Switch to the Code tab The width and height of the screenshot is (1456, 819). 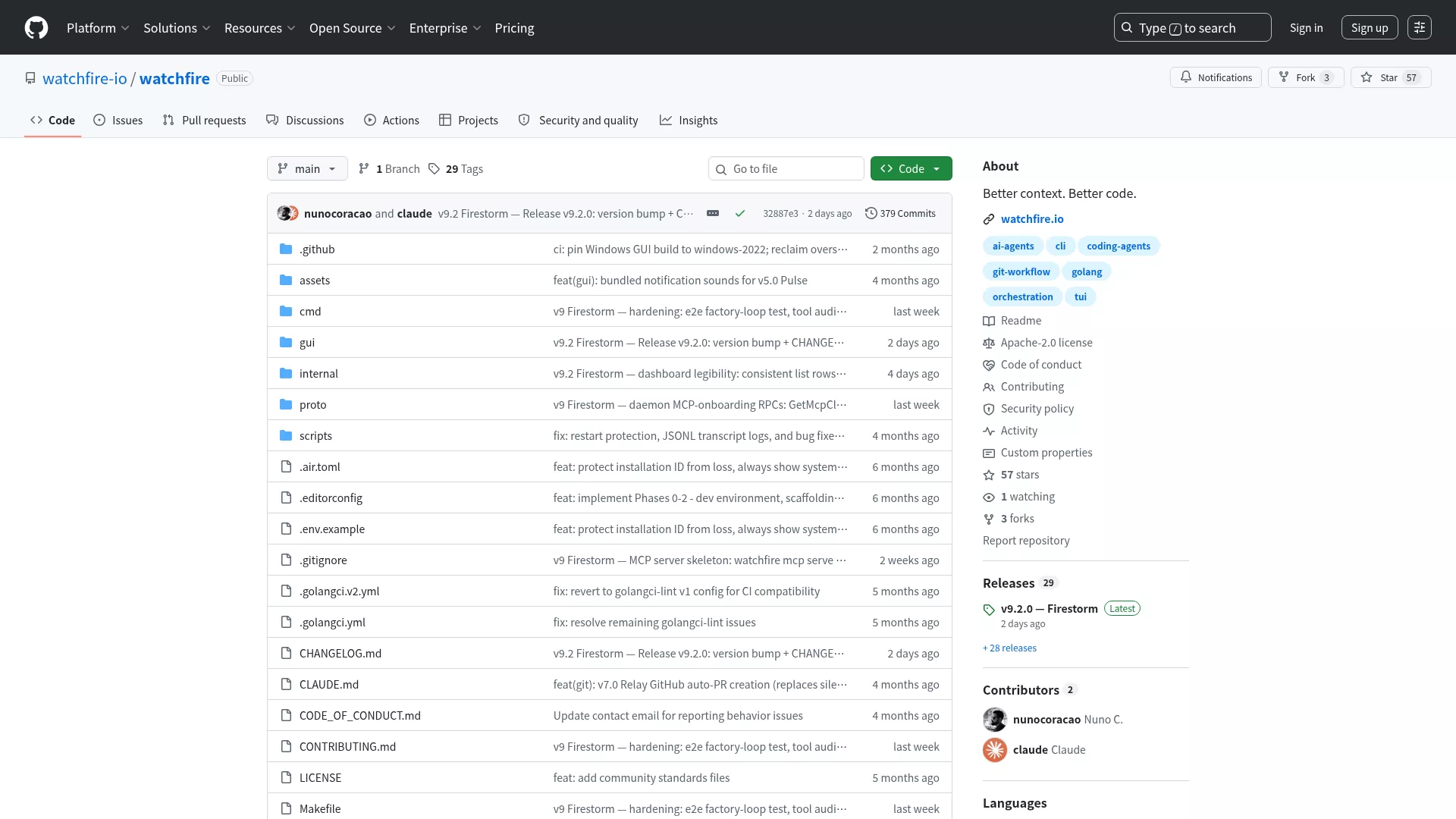(52, 121)
